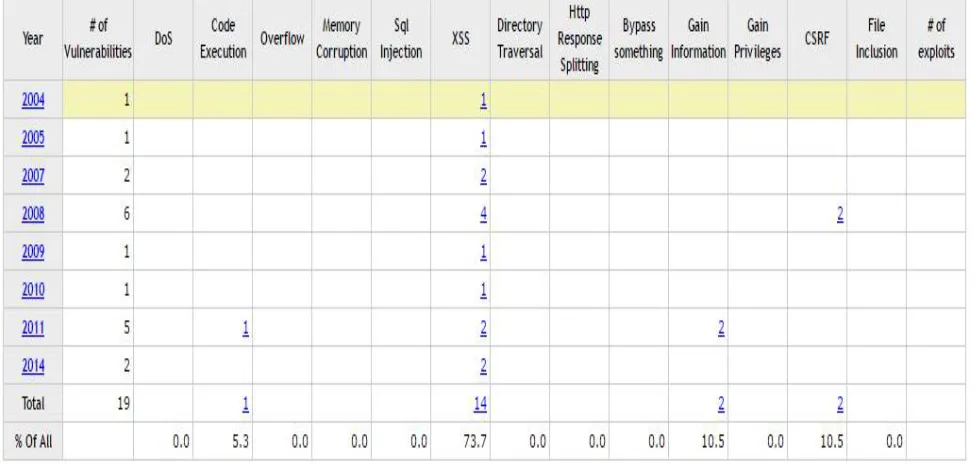Click the XSS count for 2008
Image resolution: width=980 pixels, height=466 pixels.
(x=484, y=214)
